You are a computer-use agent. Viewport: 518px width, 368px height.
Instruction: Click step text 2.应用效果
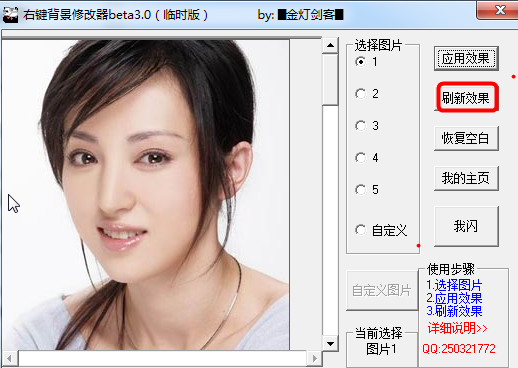pyautogui.click(x=454, y=298)
